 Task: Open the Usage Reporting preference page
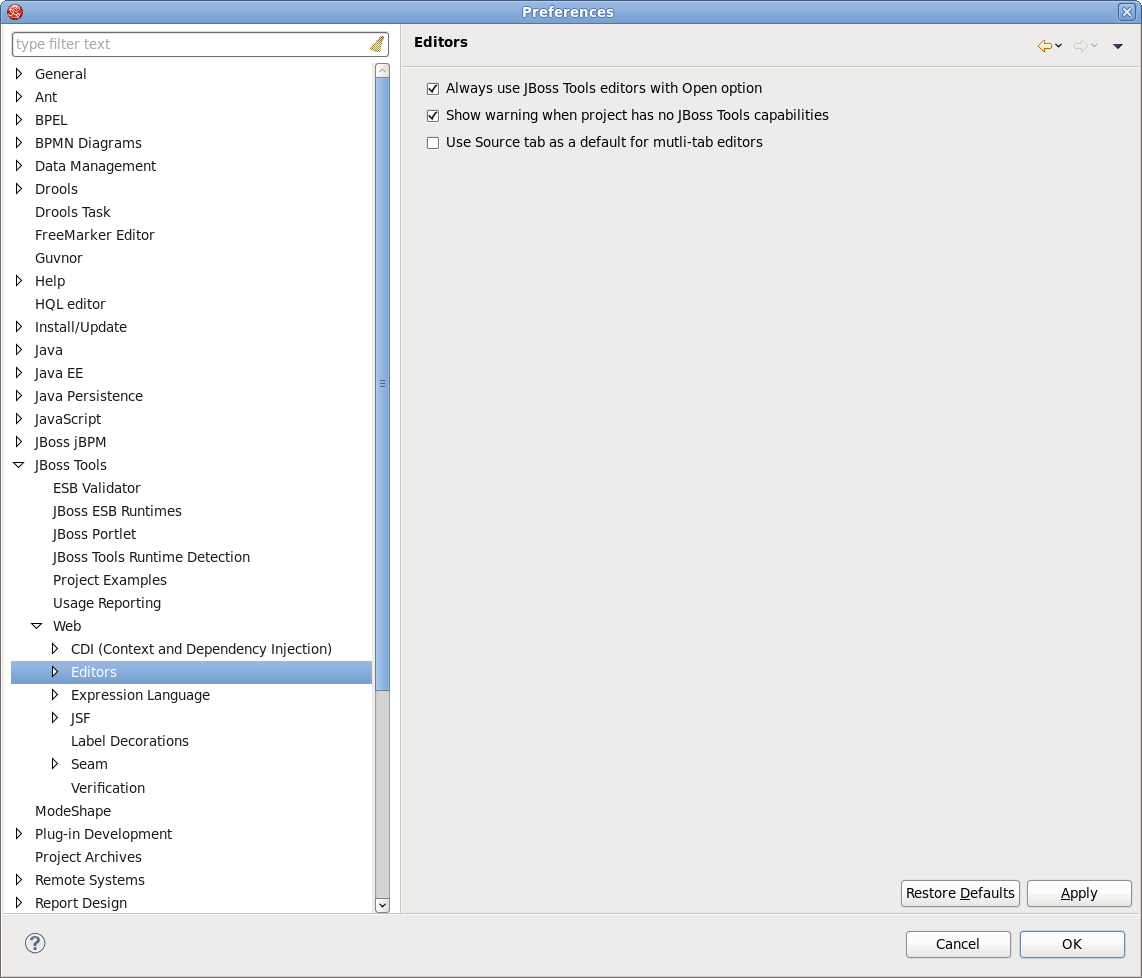[106, 603]
